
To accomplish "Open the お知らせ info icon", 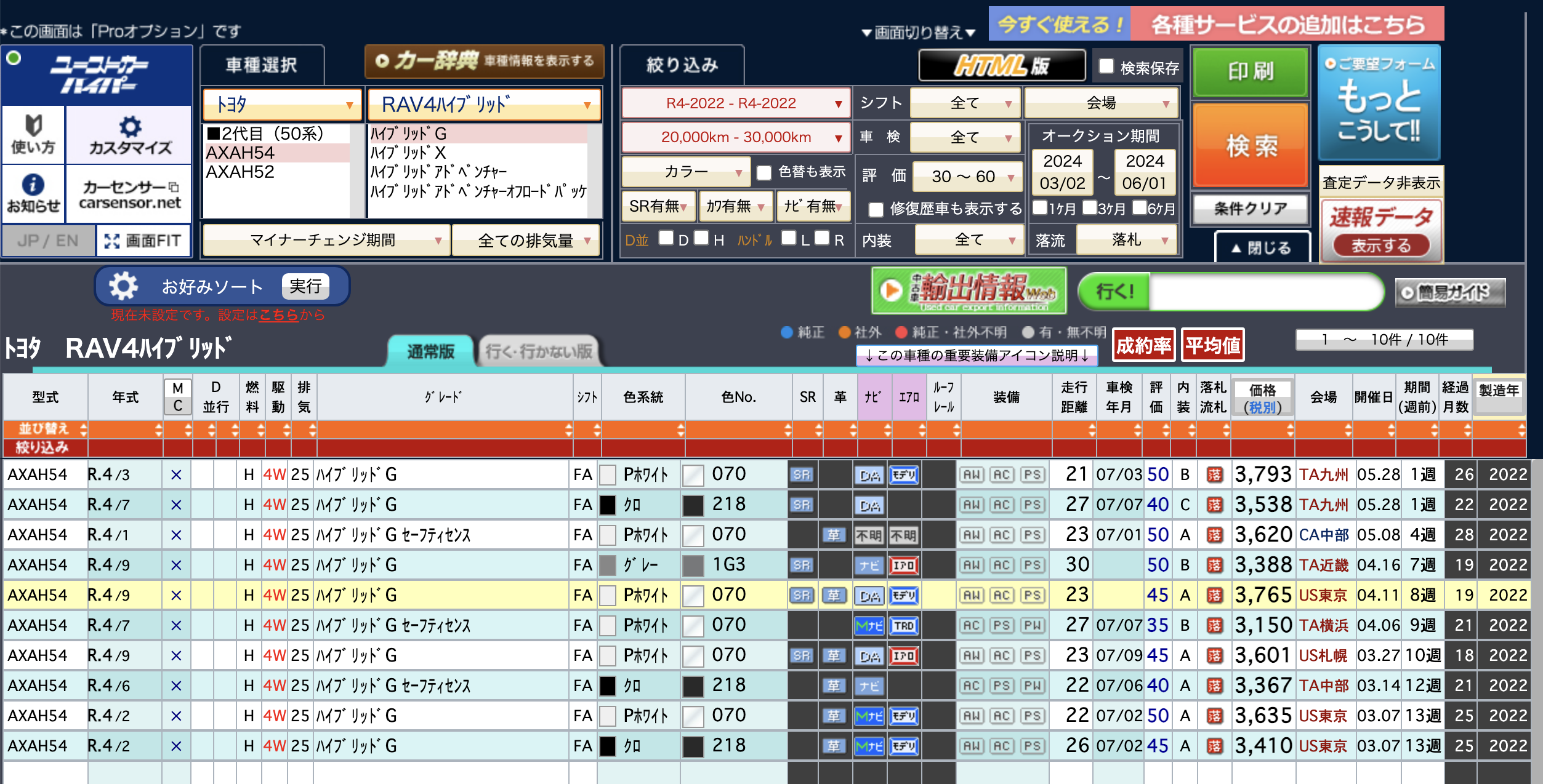I will tap(33, 193).
